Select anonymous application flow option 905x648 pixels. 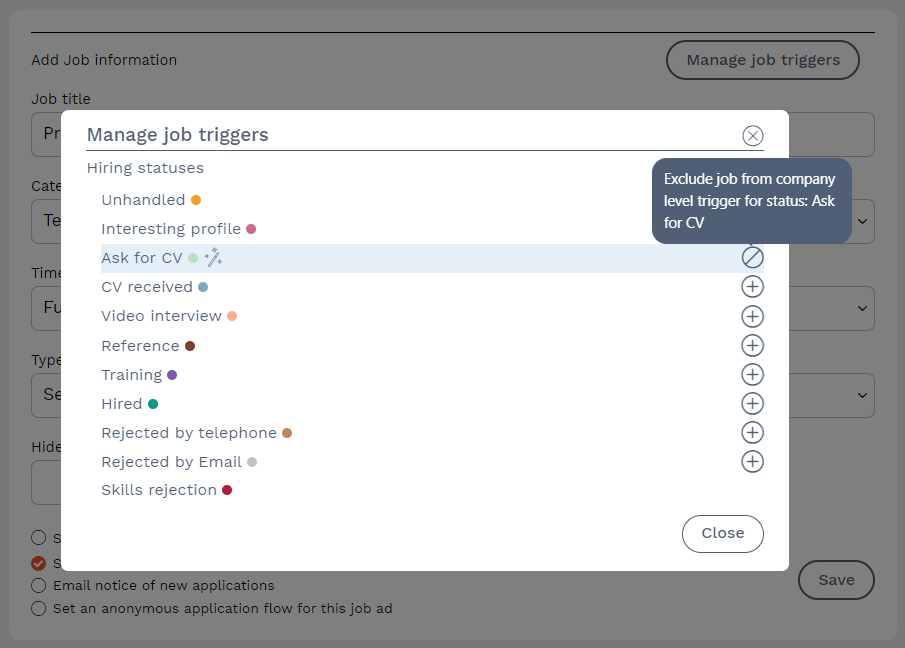click(x=39, y=608)
